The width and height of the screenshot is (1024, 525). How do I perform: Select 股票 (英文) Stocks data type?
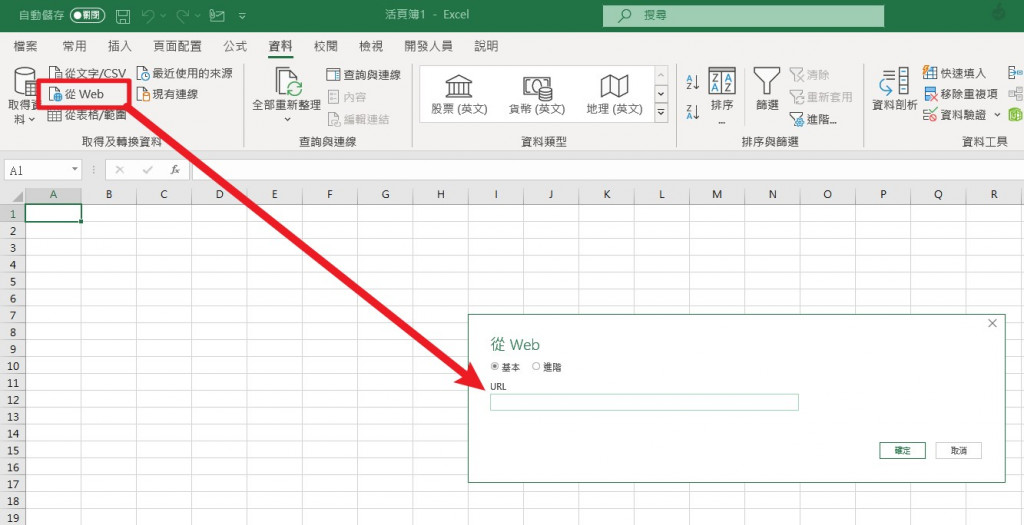(459, 95)
